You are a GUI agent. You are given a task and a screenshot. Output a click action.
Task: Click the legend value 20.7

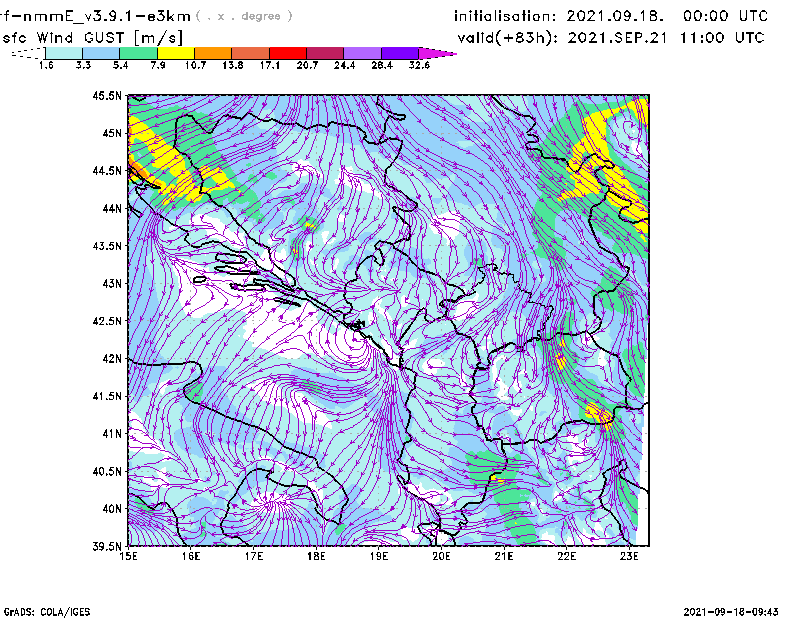pos(307,65)
